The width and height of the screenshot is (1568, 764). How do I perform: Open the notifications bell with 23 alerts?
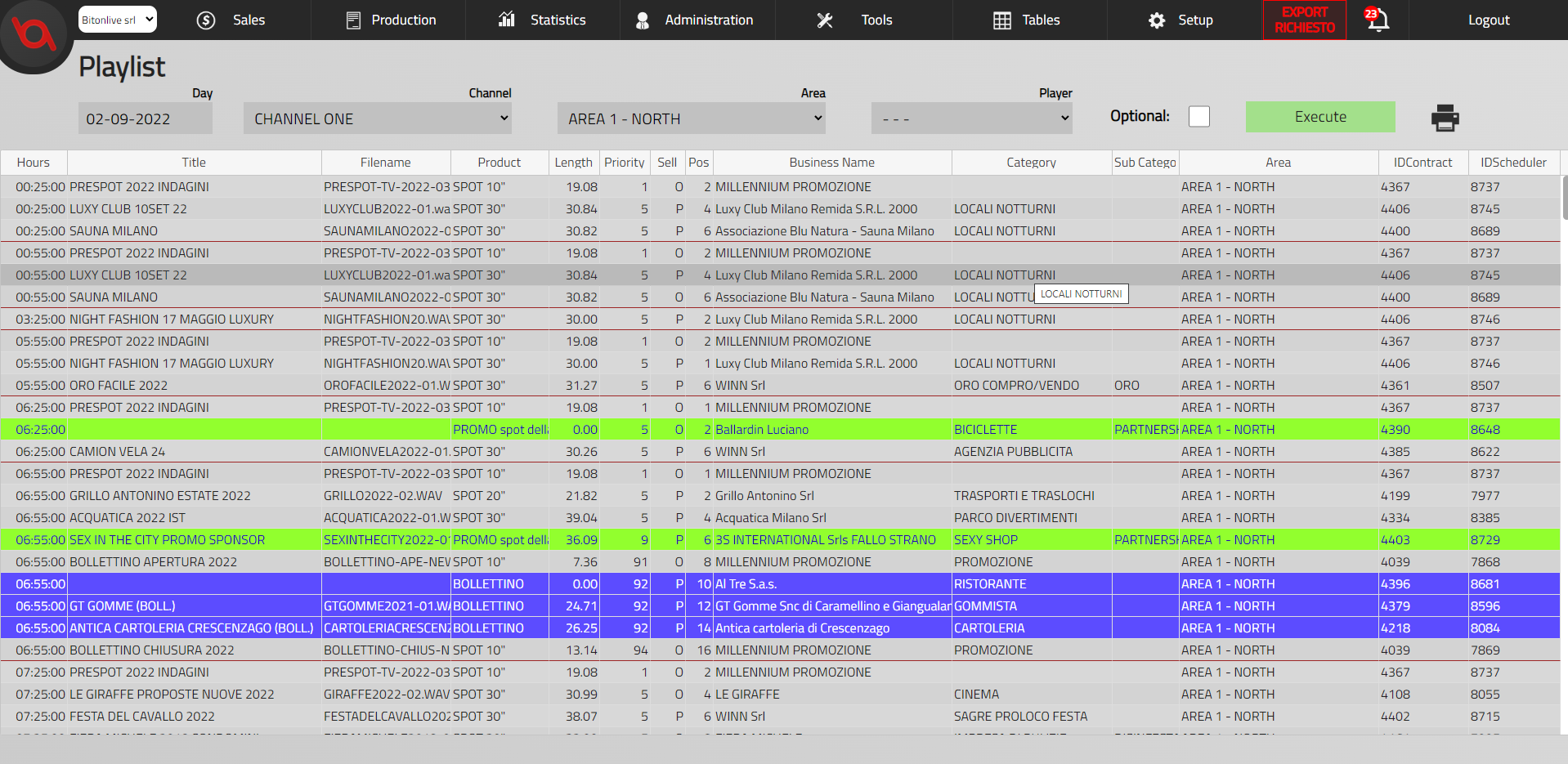point(1378,19)
